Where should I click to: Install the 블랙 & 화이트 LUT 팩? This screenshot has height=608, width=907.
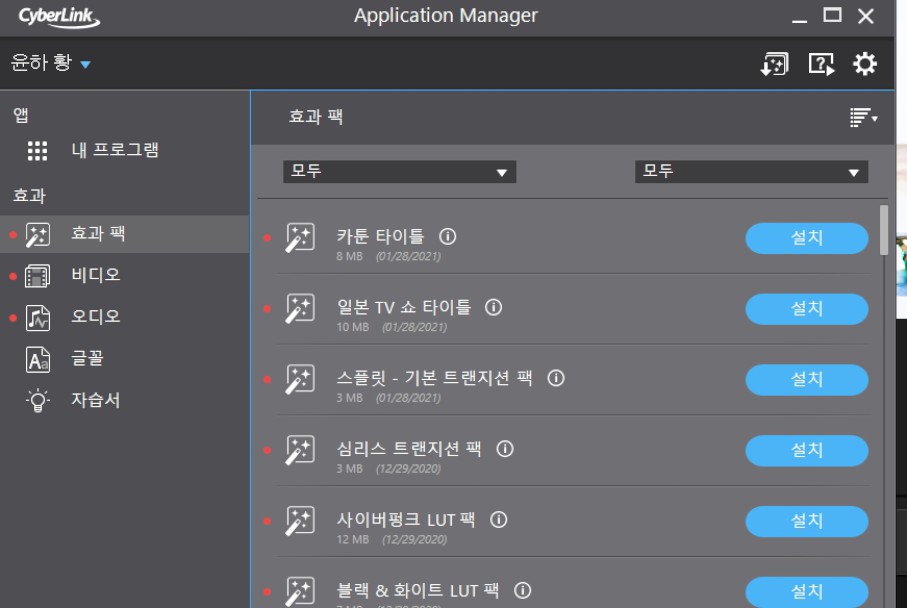click(806, 592)
